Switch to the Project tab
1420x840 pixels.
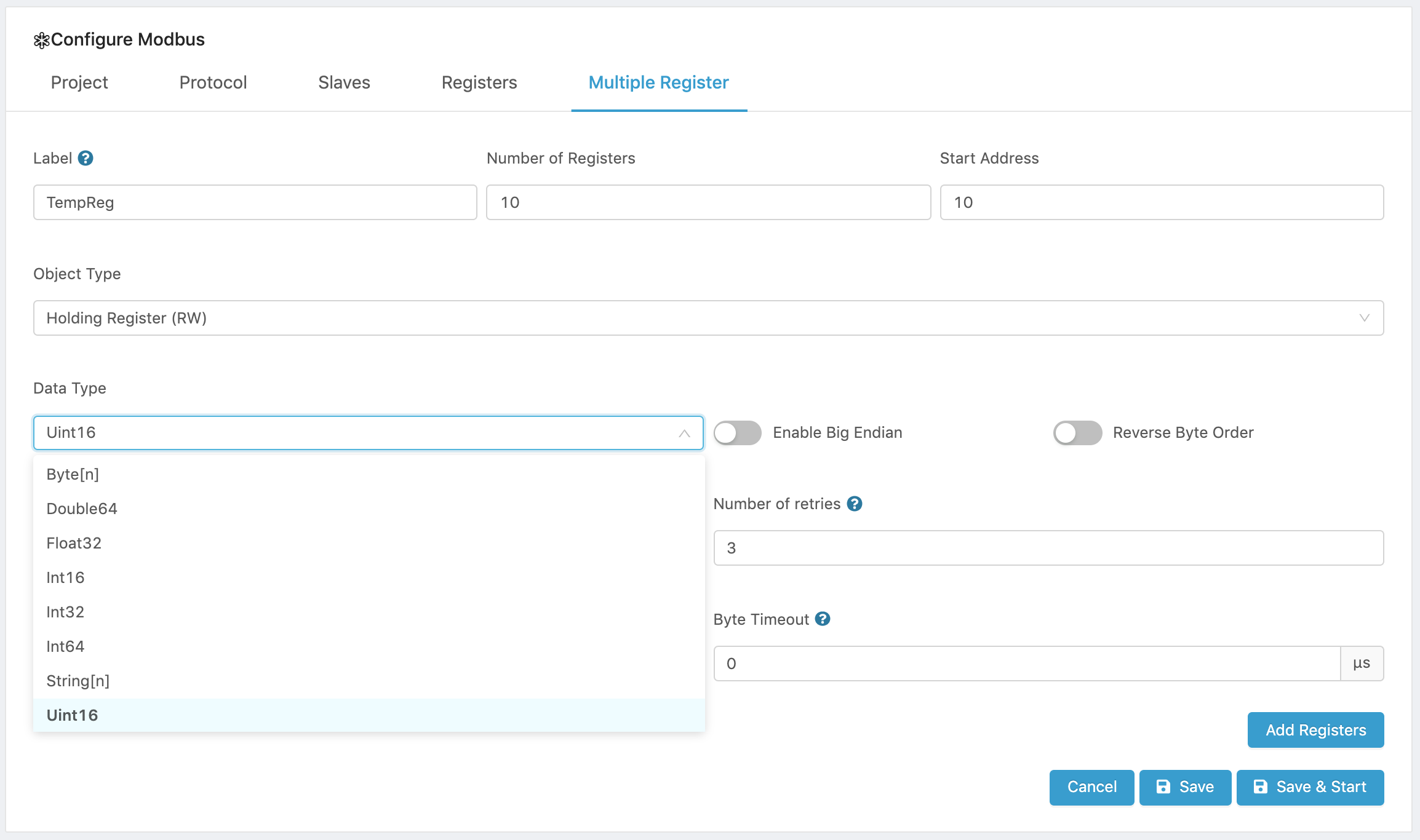click(79, 82)
